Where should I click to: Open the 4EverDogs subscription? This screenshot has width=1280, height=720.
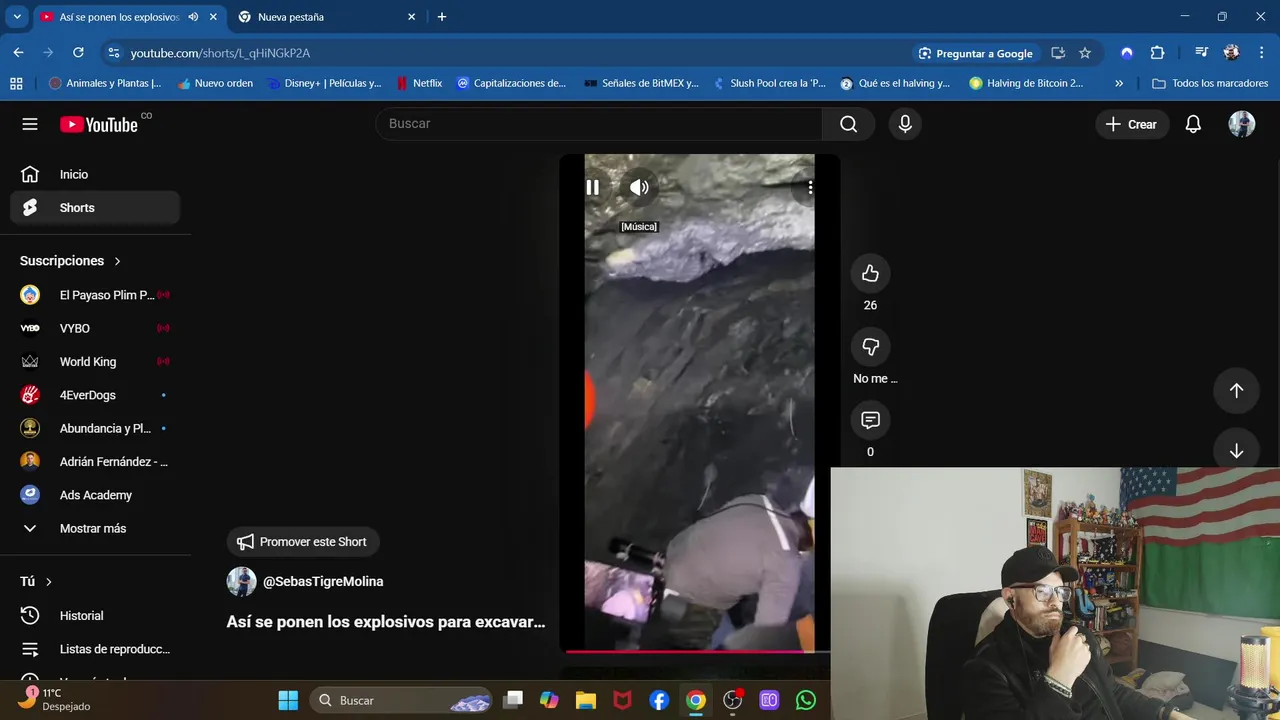(95, 395)
